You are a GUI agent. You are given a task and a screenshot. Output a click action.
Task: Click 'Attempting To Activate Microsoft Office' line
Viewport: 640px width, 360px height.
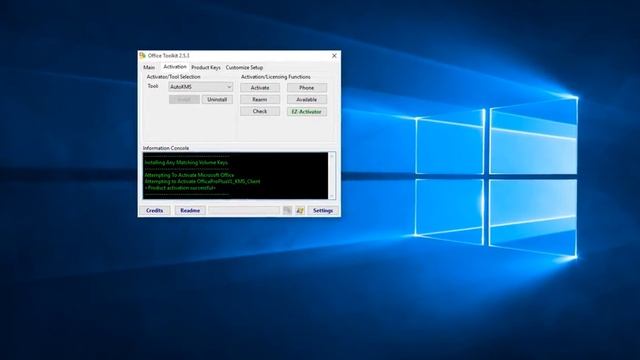click(189, 175)
